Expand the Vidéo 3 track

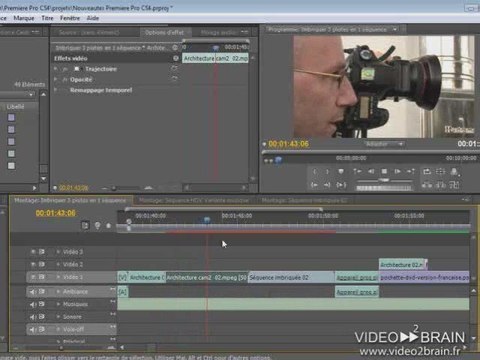(58, 252)
